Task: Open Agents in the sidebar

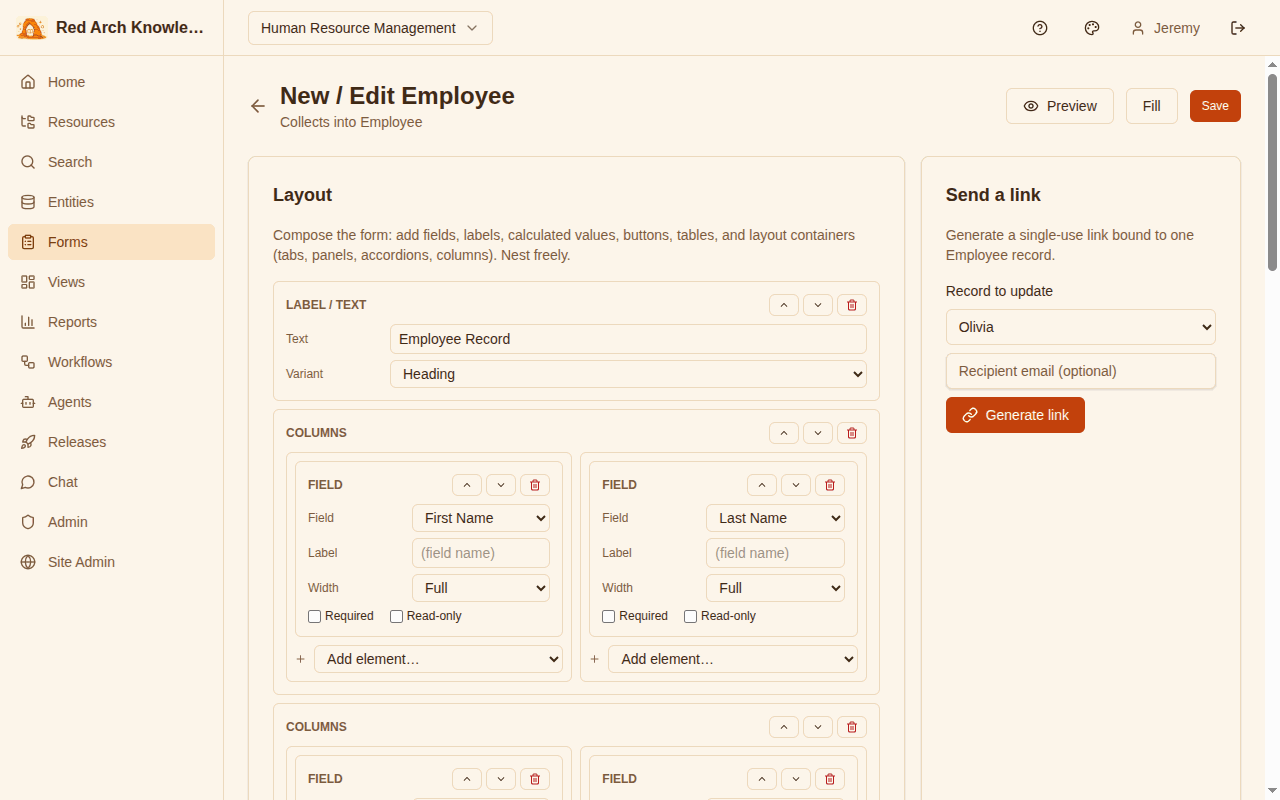Action: (111, 402)
